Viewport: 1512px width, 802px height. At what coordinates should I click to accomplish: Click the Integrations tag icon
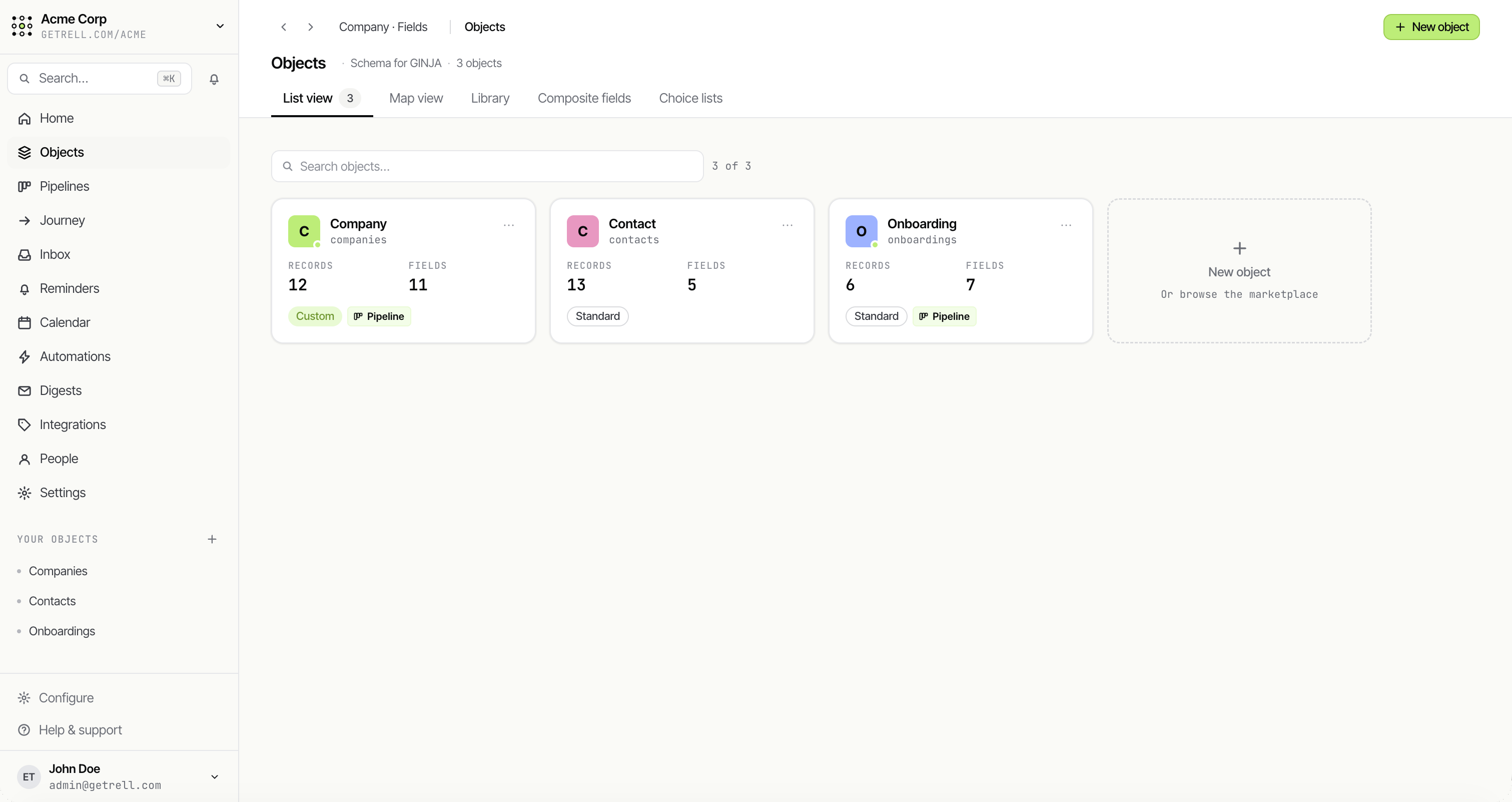coord(24,425)
